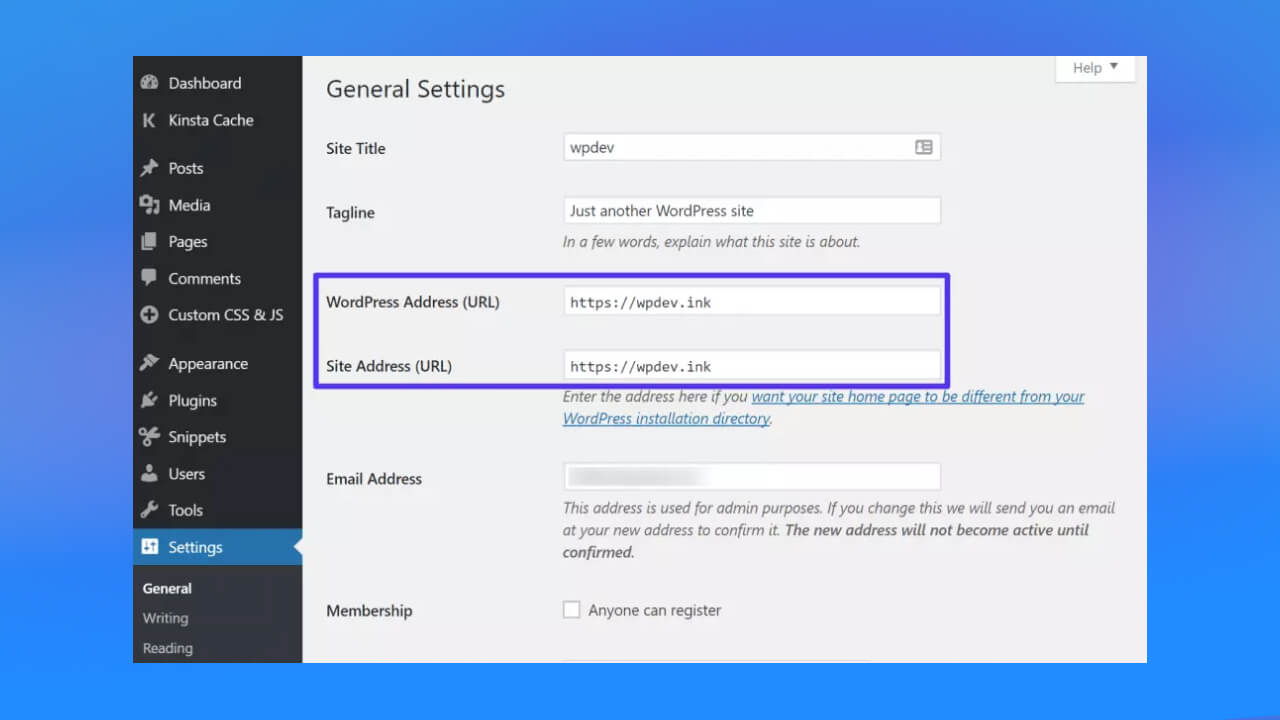Viewport: 1280px width, 720px height.
Task: Click the Posts pushpin icon
Action: coord(149,168)
